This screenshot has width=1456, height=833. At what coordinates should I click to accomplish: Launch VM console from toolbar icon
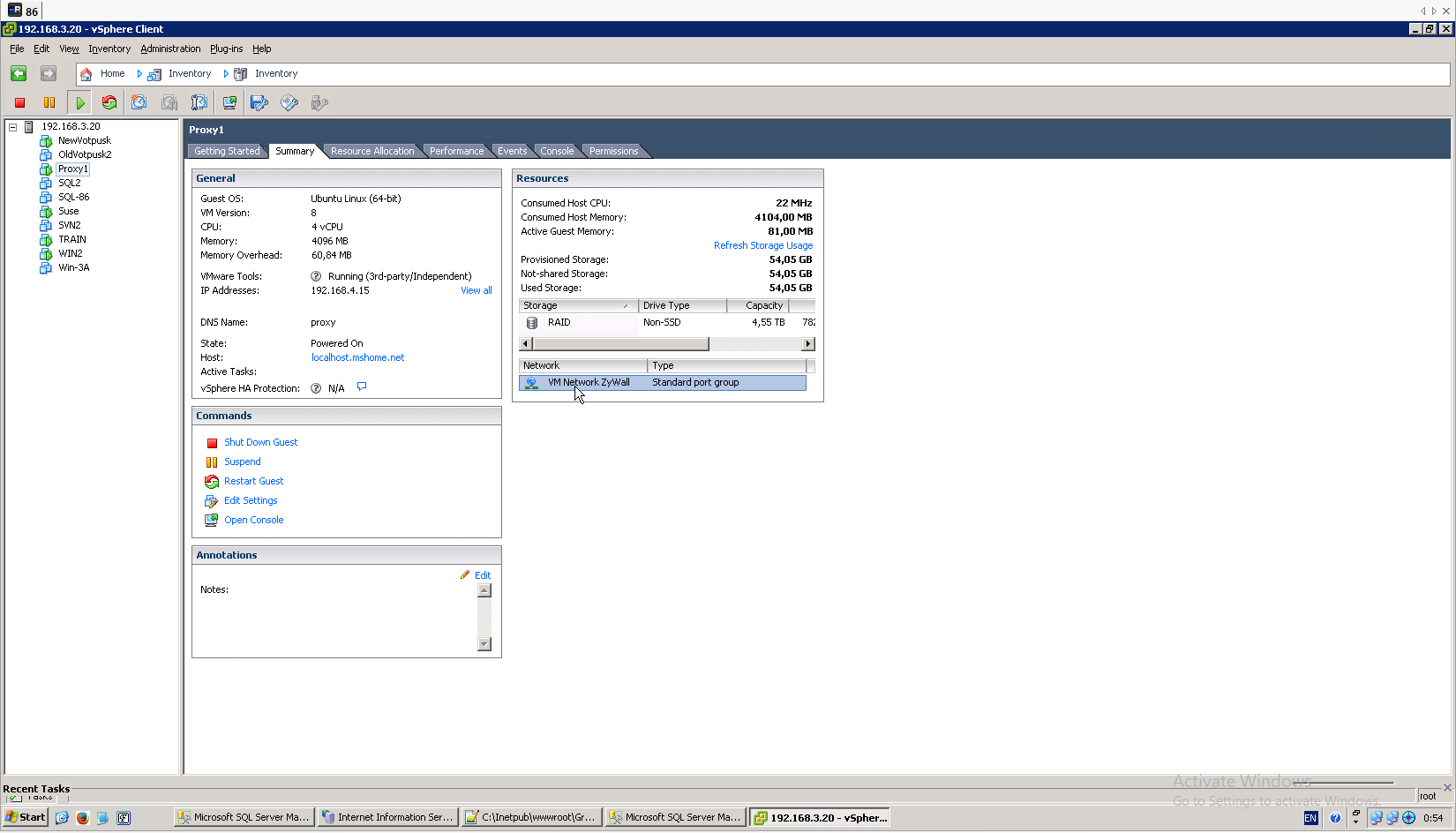[229, 103]
